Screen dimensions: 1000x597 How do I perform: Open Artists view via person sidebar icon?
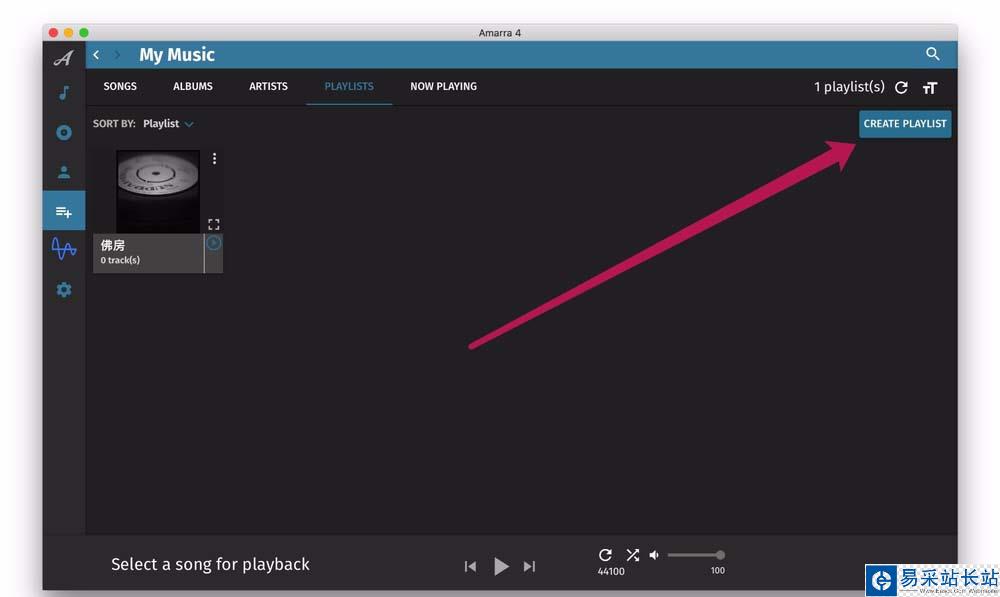click(x=64, y=172)
